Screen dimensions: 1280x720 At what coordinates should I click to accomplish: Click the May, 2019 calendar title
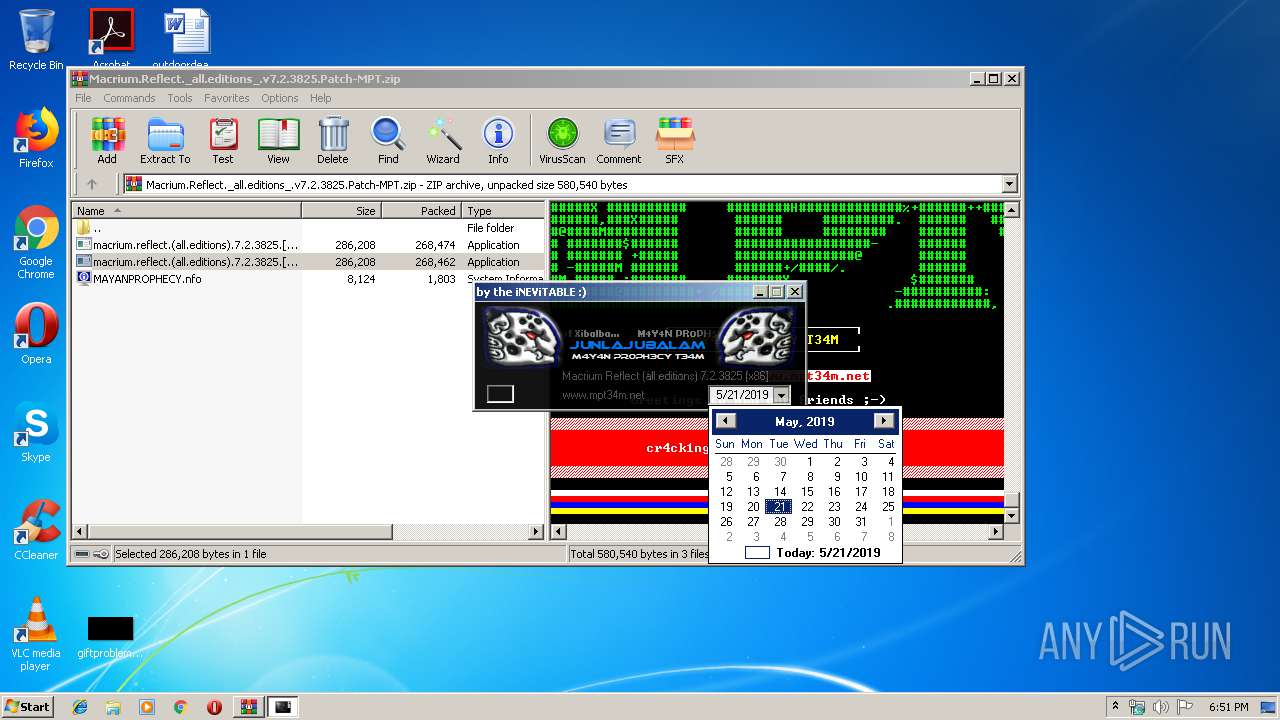[805, 422]
